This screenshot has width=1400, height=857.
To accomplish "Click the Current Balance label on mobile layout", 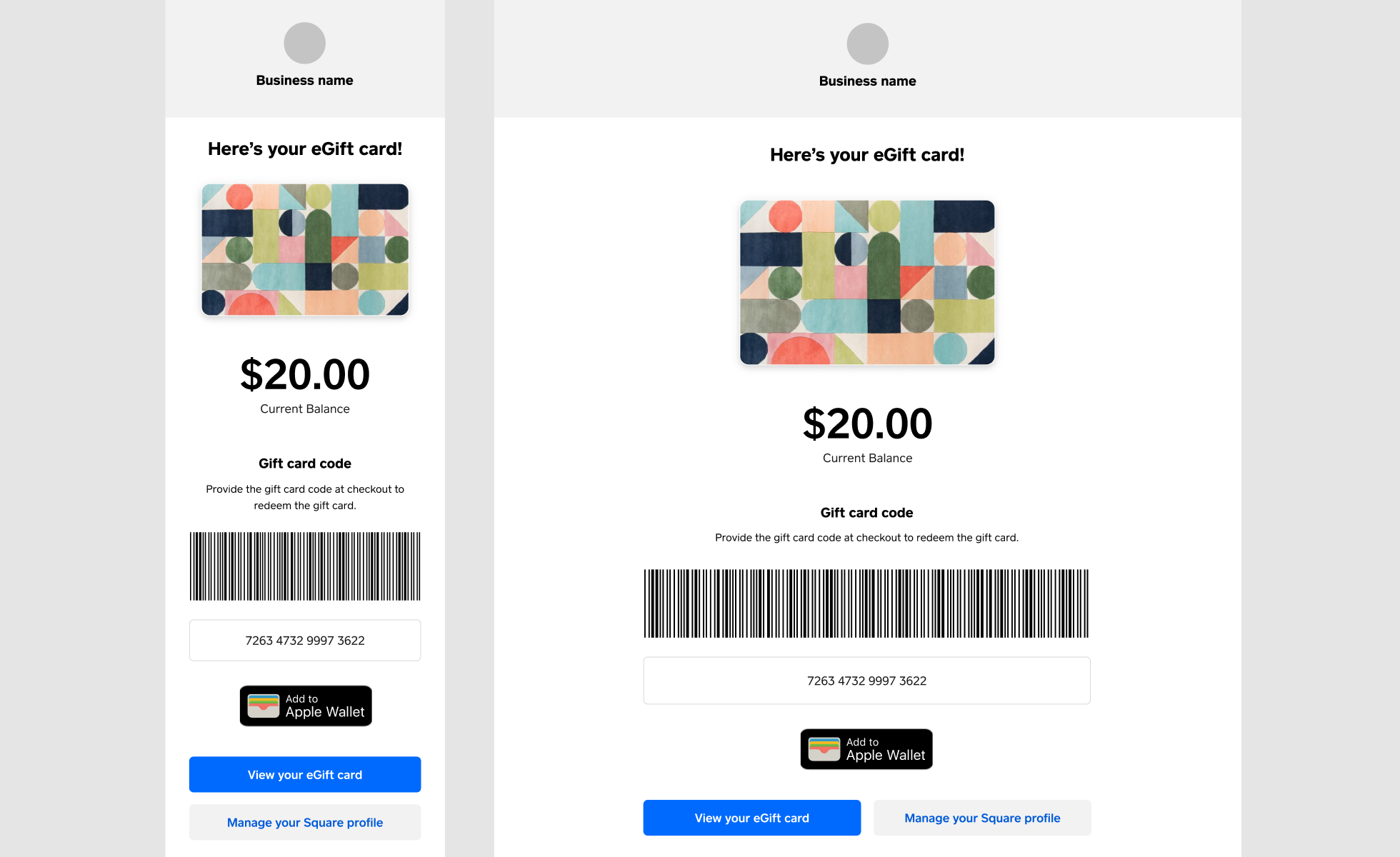I will (x=304, y=409).
